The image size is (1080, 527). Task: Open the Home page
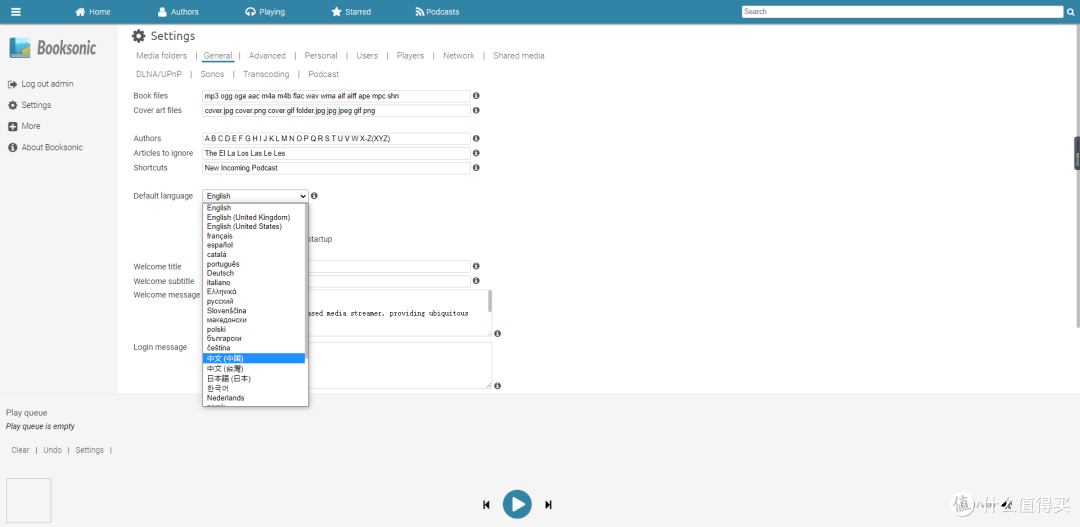(x=93, y=12)
